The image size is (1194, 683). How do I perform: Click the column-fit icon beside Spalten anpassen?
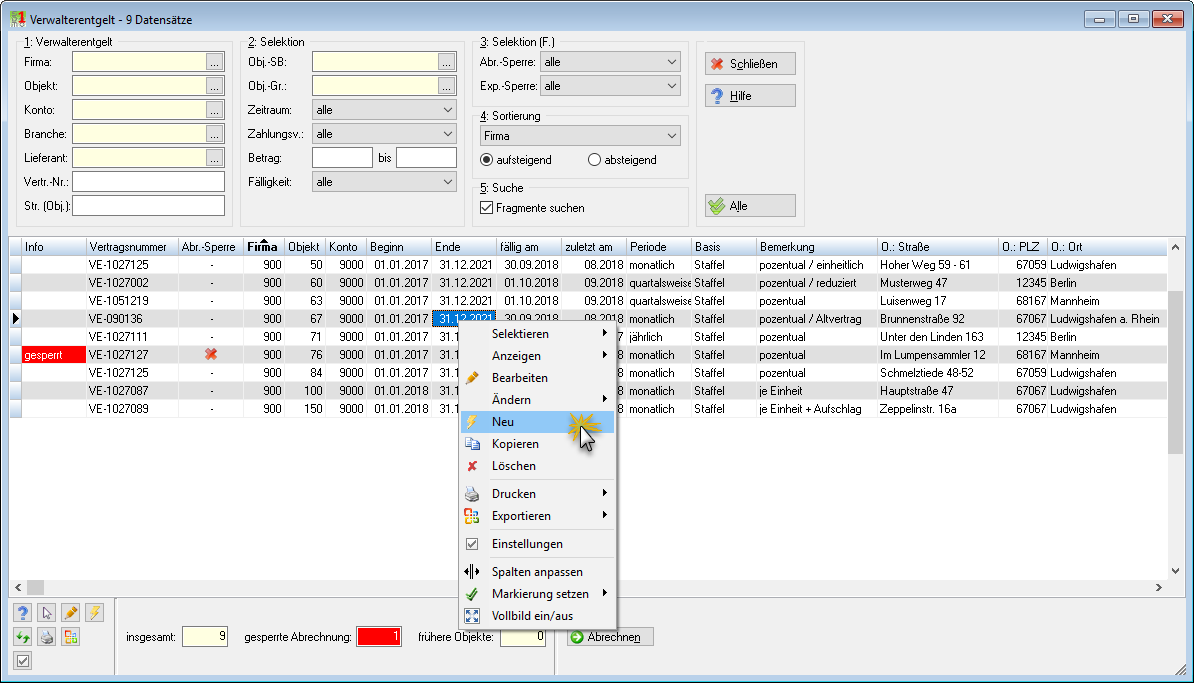pos(472,572)
